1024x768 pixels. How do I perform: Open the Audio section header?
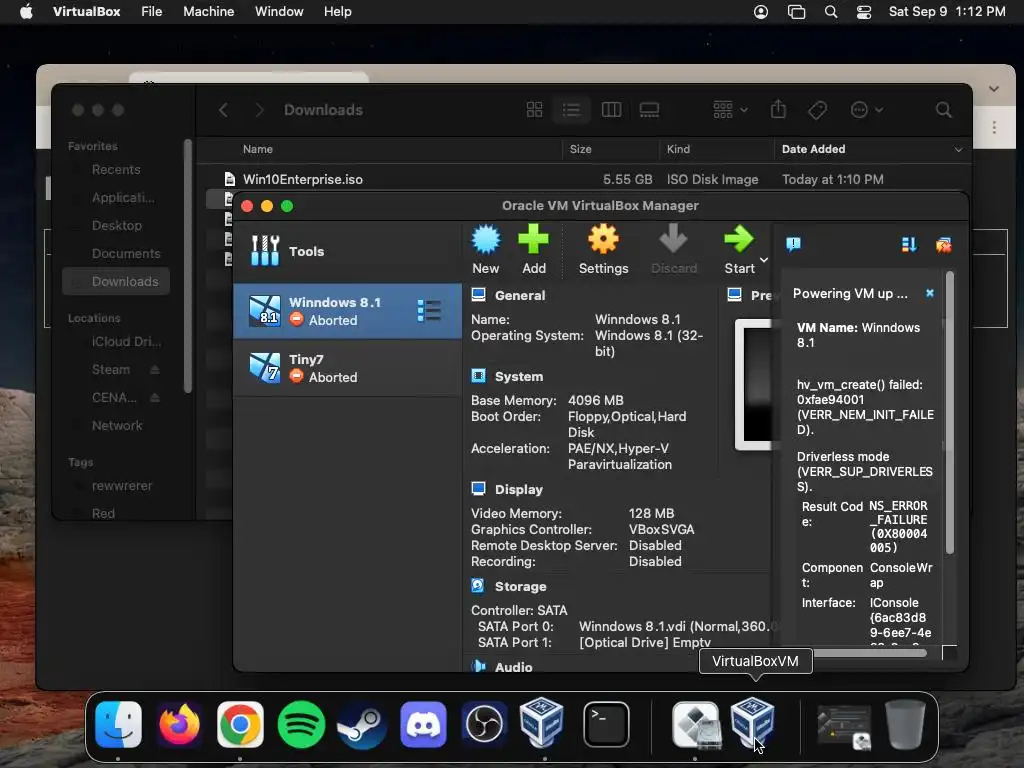(x=513, y=667)
